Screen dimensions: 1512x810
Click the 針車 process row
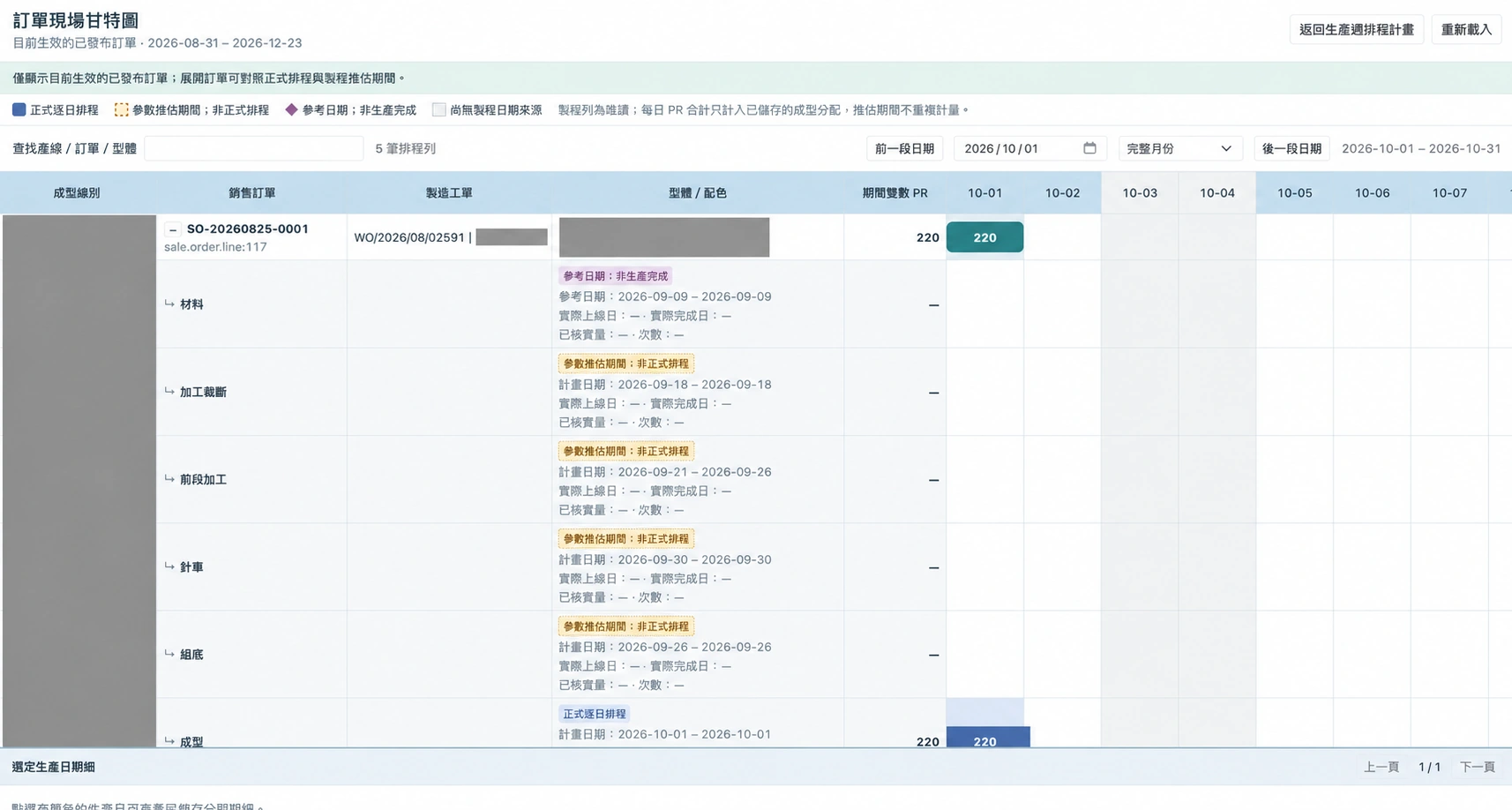[191, 566]
